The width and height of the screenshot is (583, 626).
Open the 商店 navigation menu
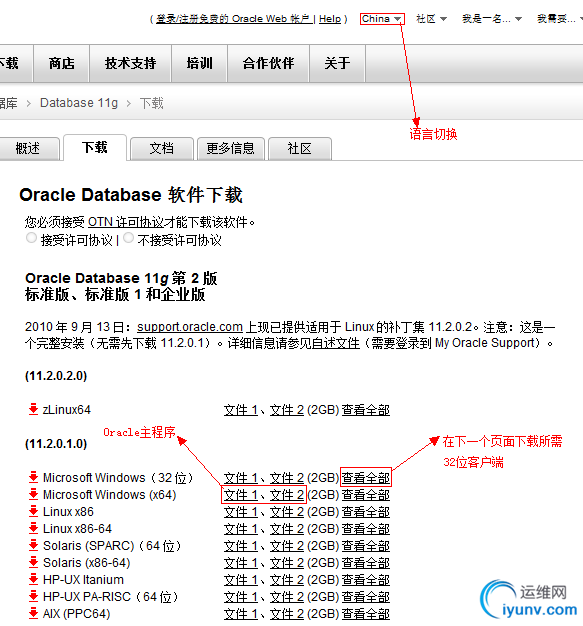61,63
